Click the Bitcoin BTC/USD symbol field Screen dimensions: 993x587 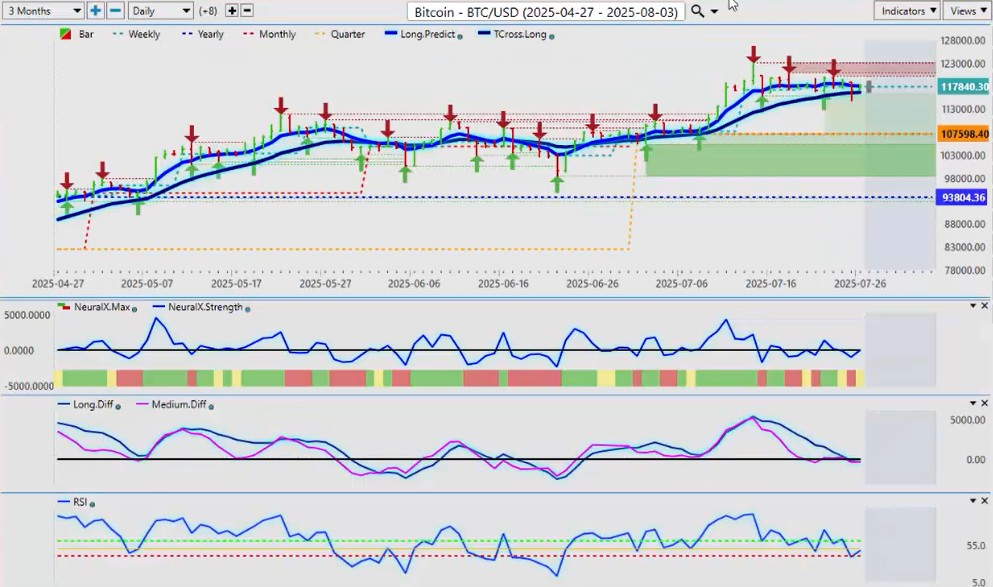point(547,11)
